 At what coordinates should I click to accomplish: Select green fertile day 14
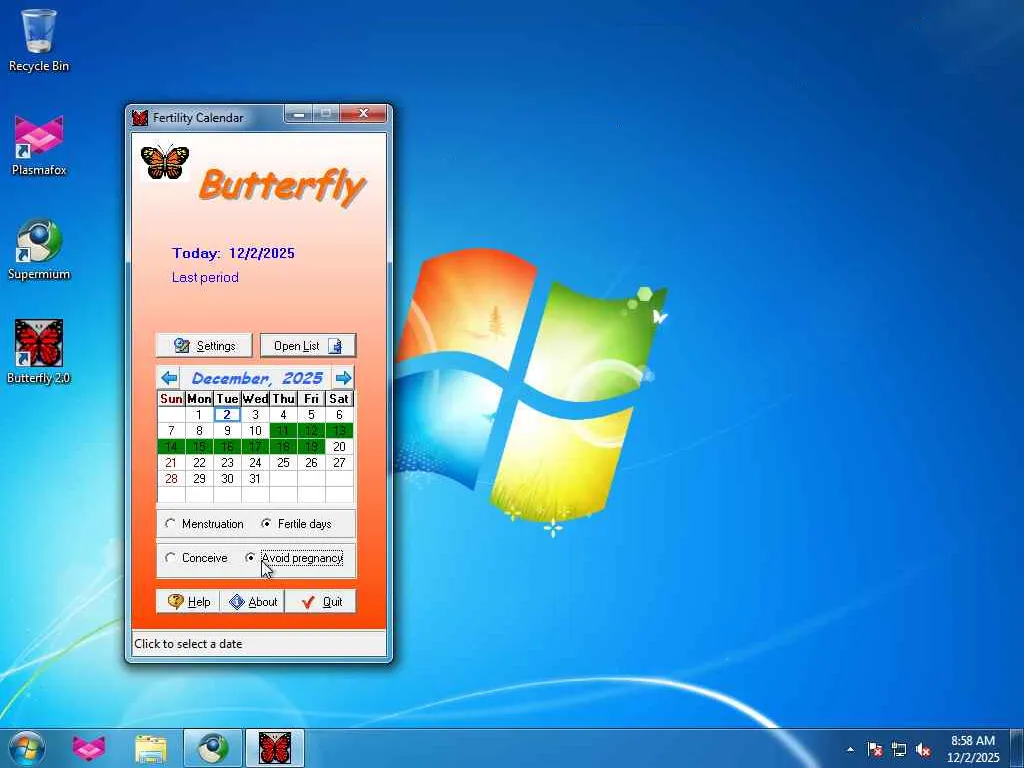pyautogui.click(x=171, y=447)
